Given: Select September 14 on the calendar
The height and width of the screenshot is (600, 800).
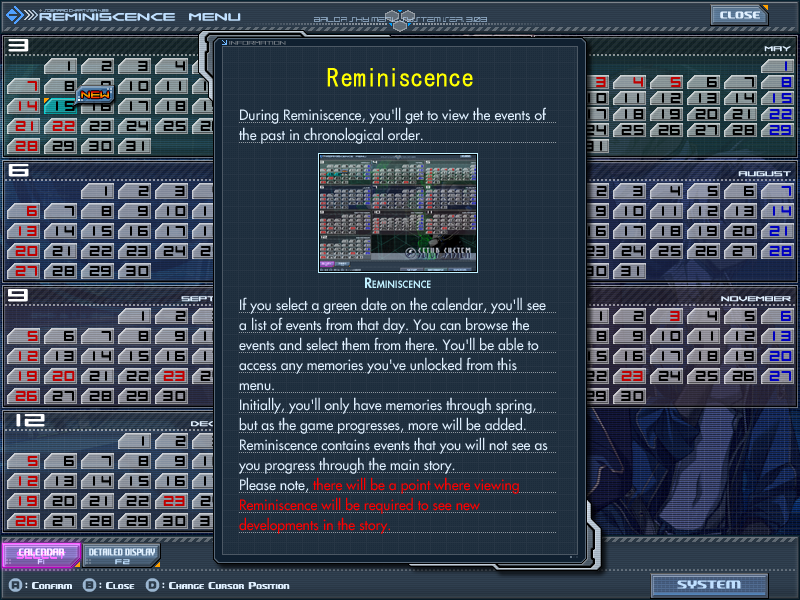Looking at the screenshot, I should 97,356.
